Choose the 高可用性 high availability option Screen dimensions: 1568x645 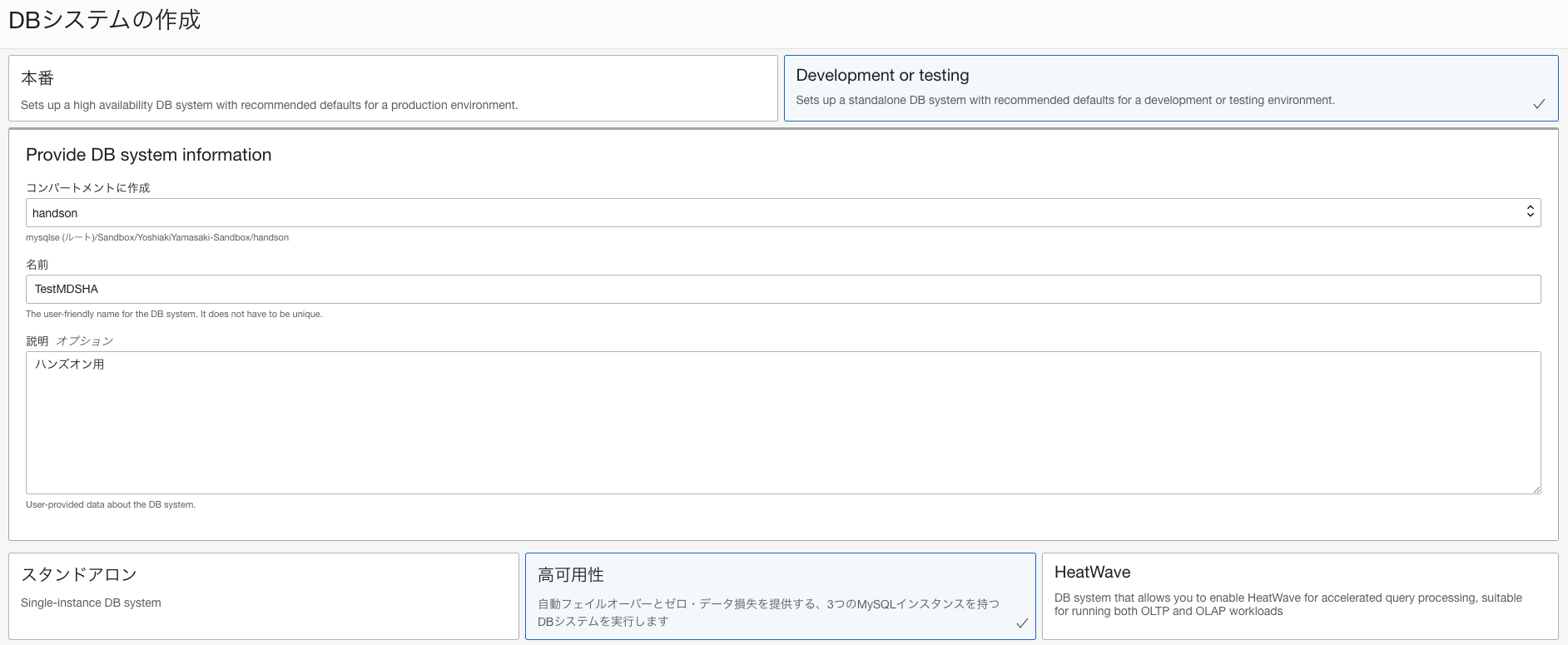[780, 596]
